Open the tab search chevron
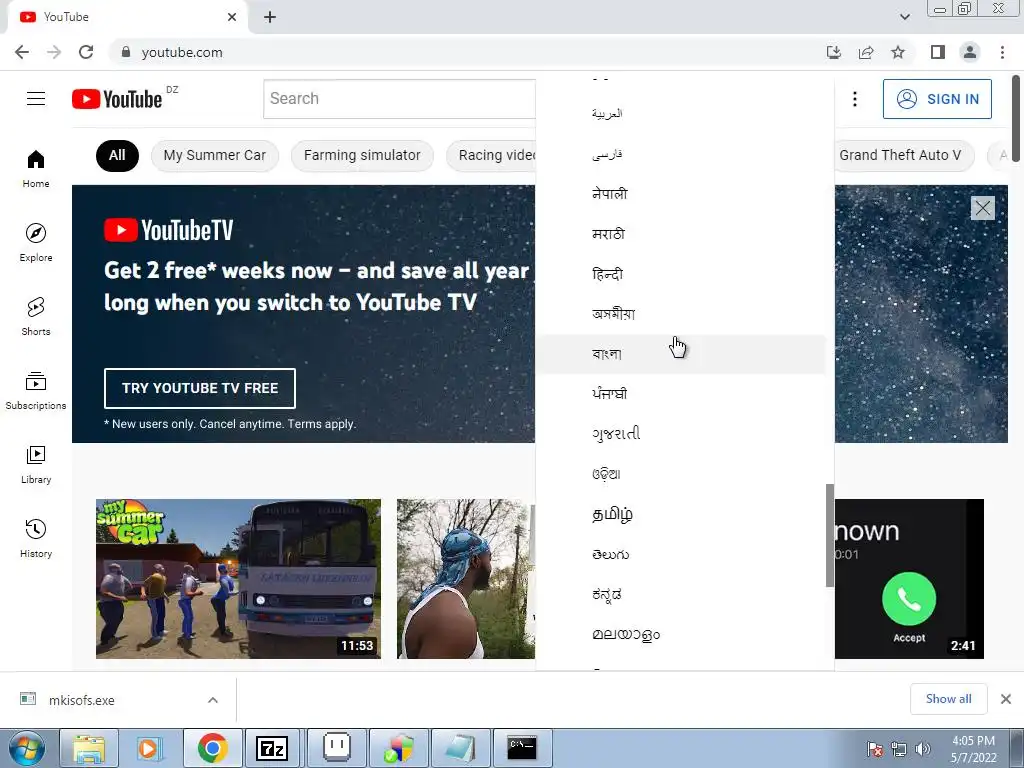The height and width of the screenshot is (768, 1024). pos(904,17)
